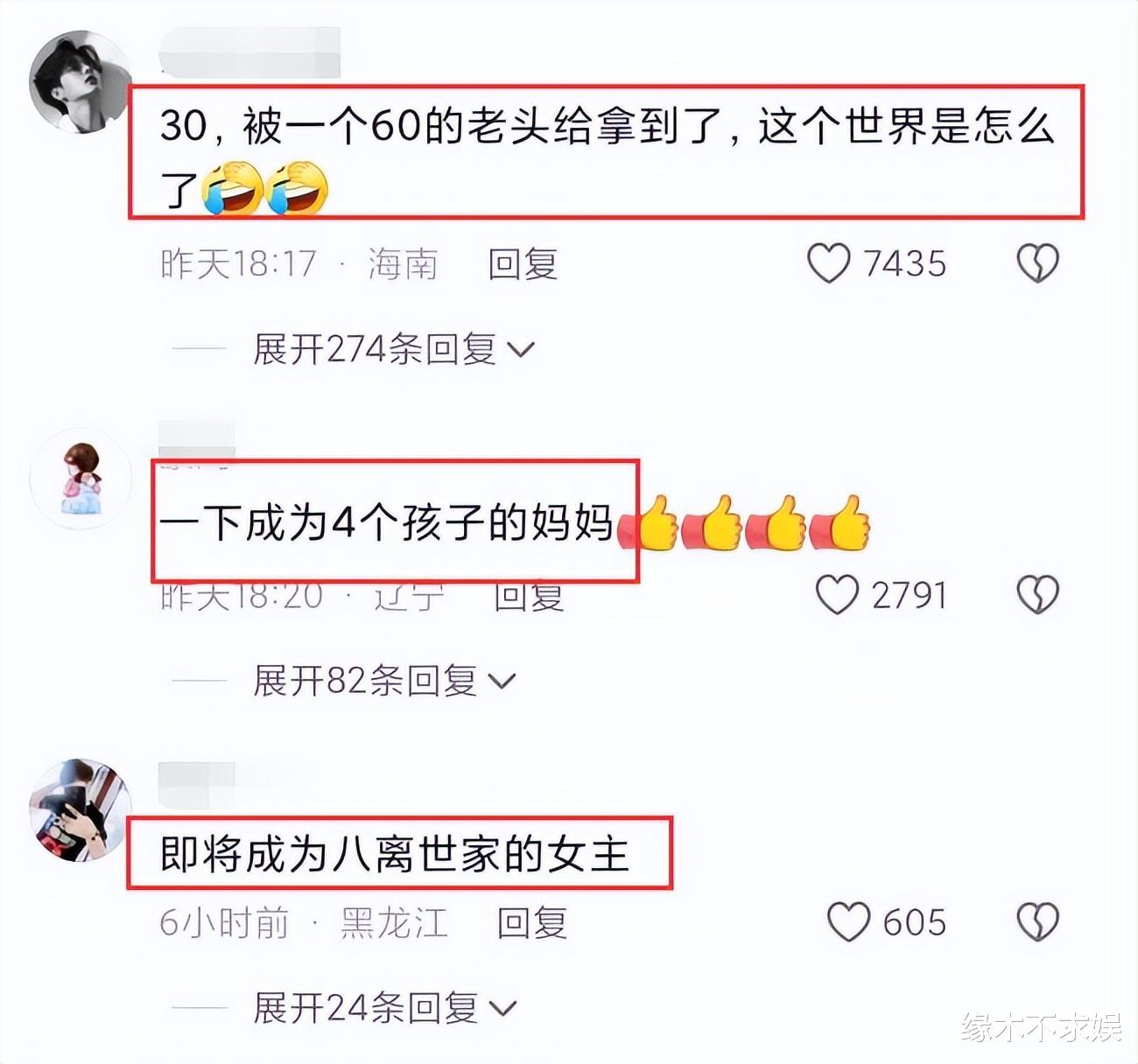Screen dimensions: 1138x1064
Task: Tap broken heart on the Heilongjiang comment
Action: (x=1037, y=922)
